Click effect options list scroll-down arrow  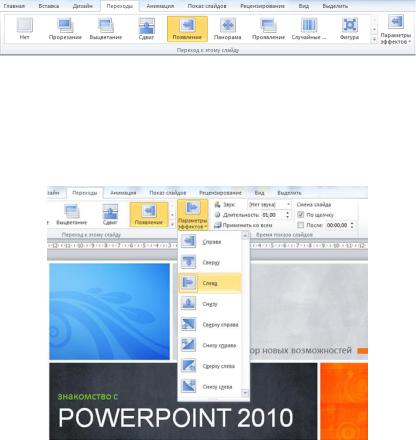coord(245,393)
